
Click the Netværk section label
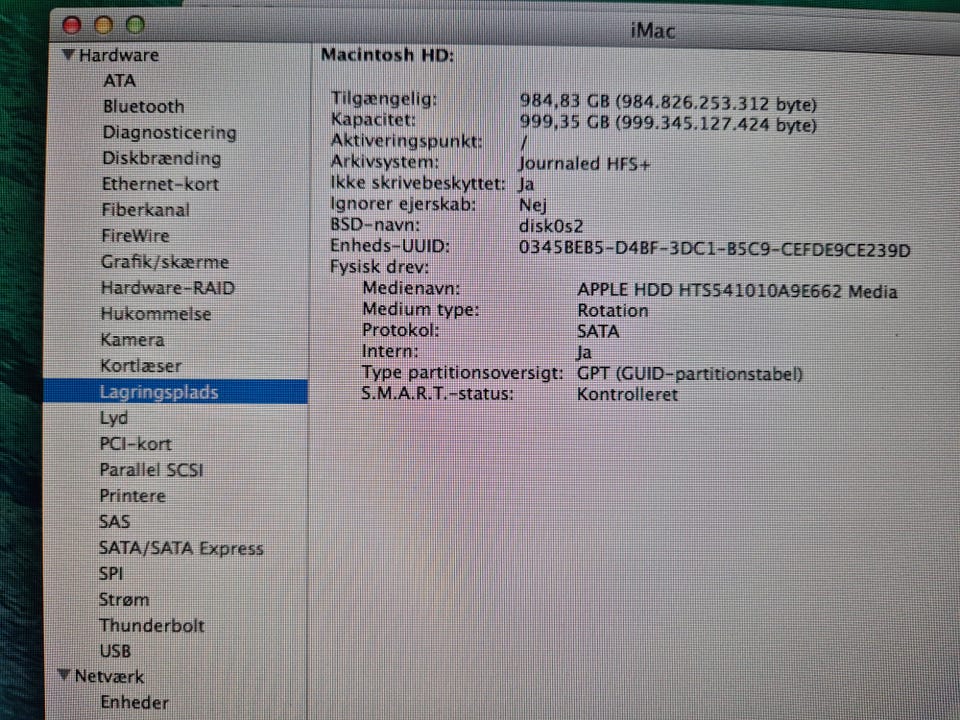109,677
